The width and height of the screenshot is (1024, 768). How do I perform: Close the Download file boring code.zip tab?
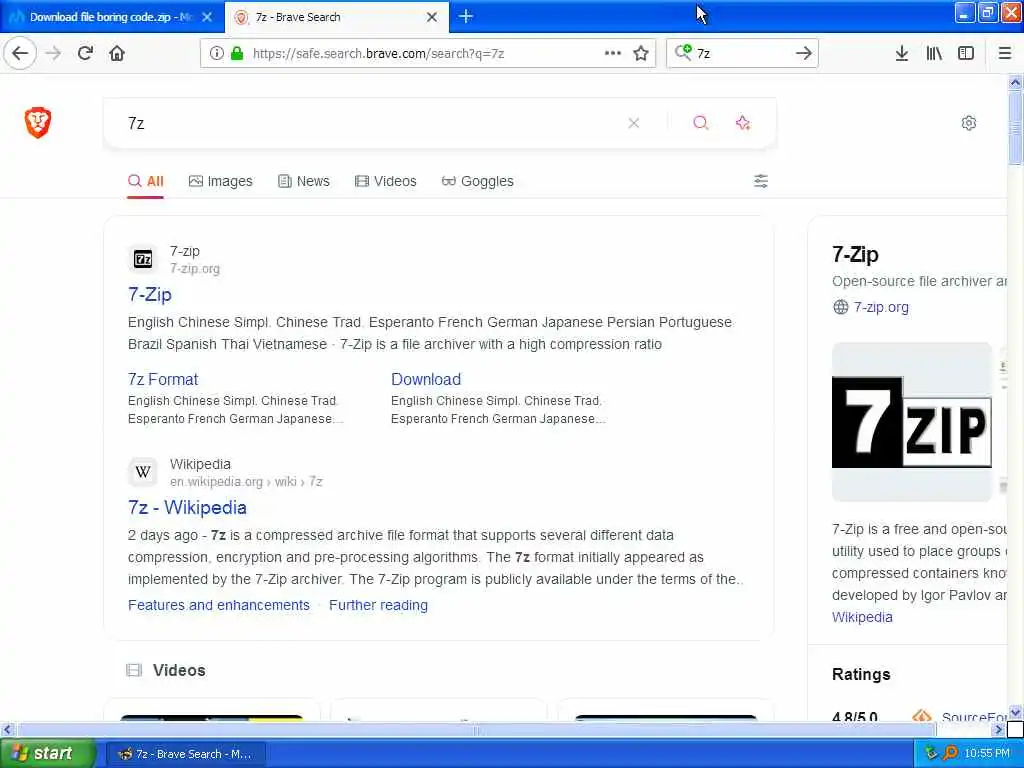(207, 17)
